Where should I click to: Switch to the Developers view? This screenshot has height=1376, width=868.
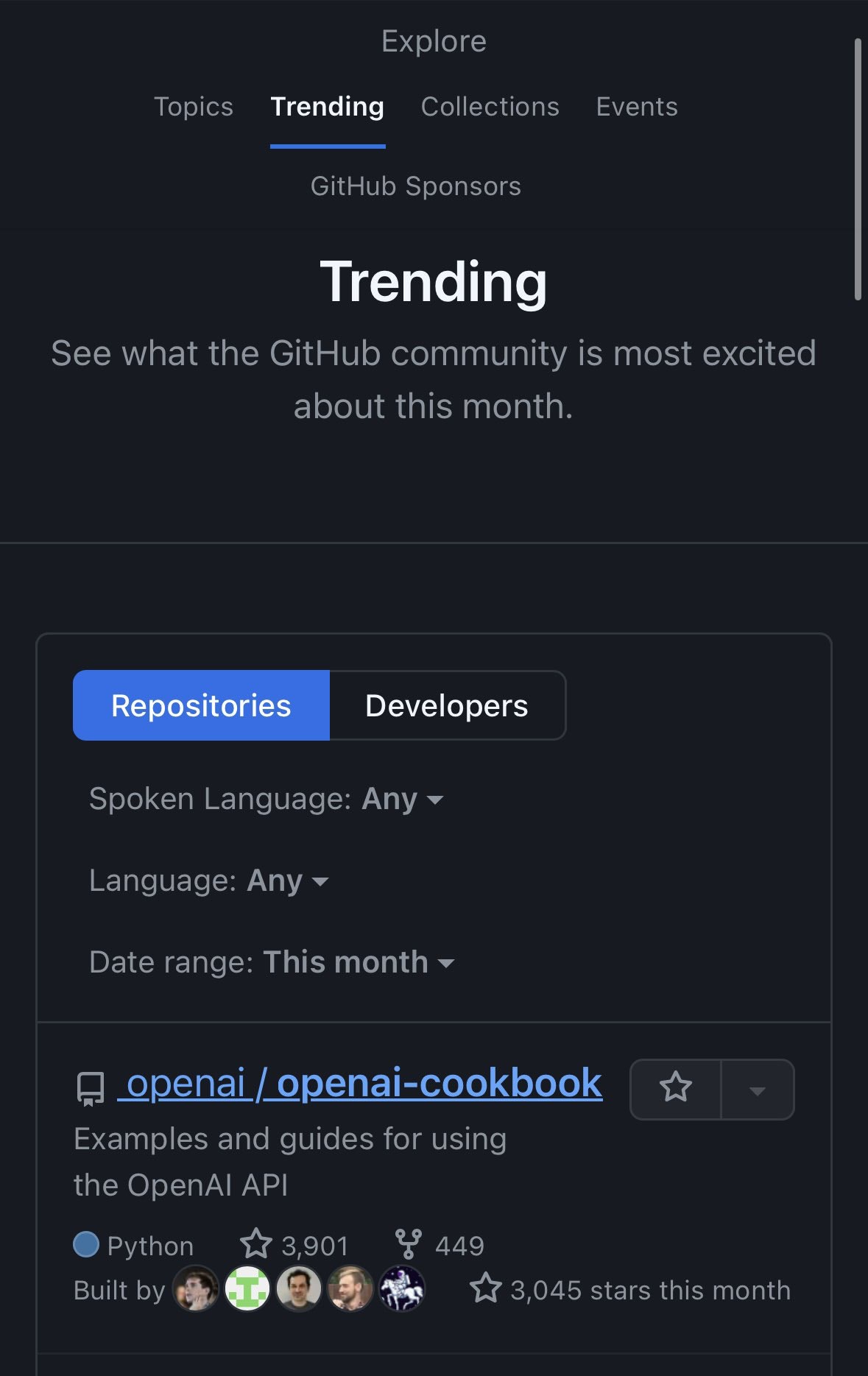(448, 705)
